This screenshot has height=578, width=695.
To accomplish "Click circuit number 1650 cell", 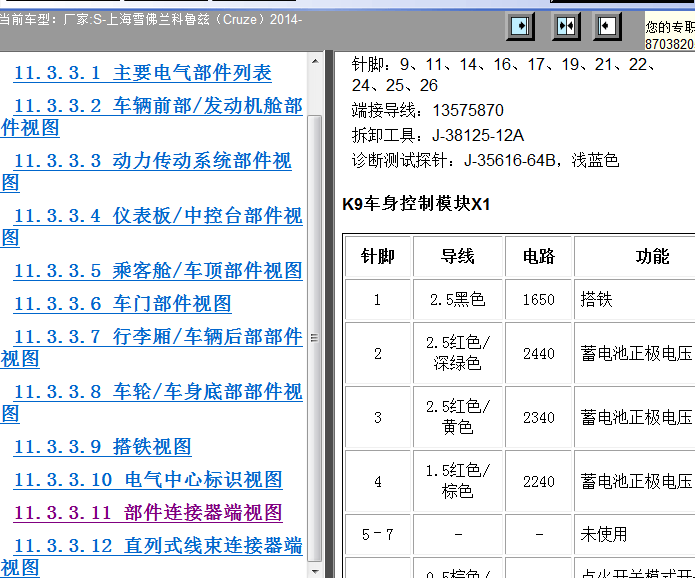I will 539,300.
